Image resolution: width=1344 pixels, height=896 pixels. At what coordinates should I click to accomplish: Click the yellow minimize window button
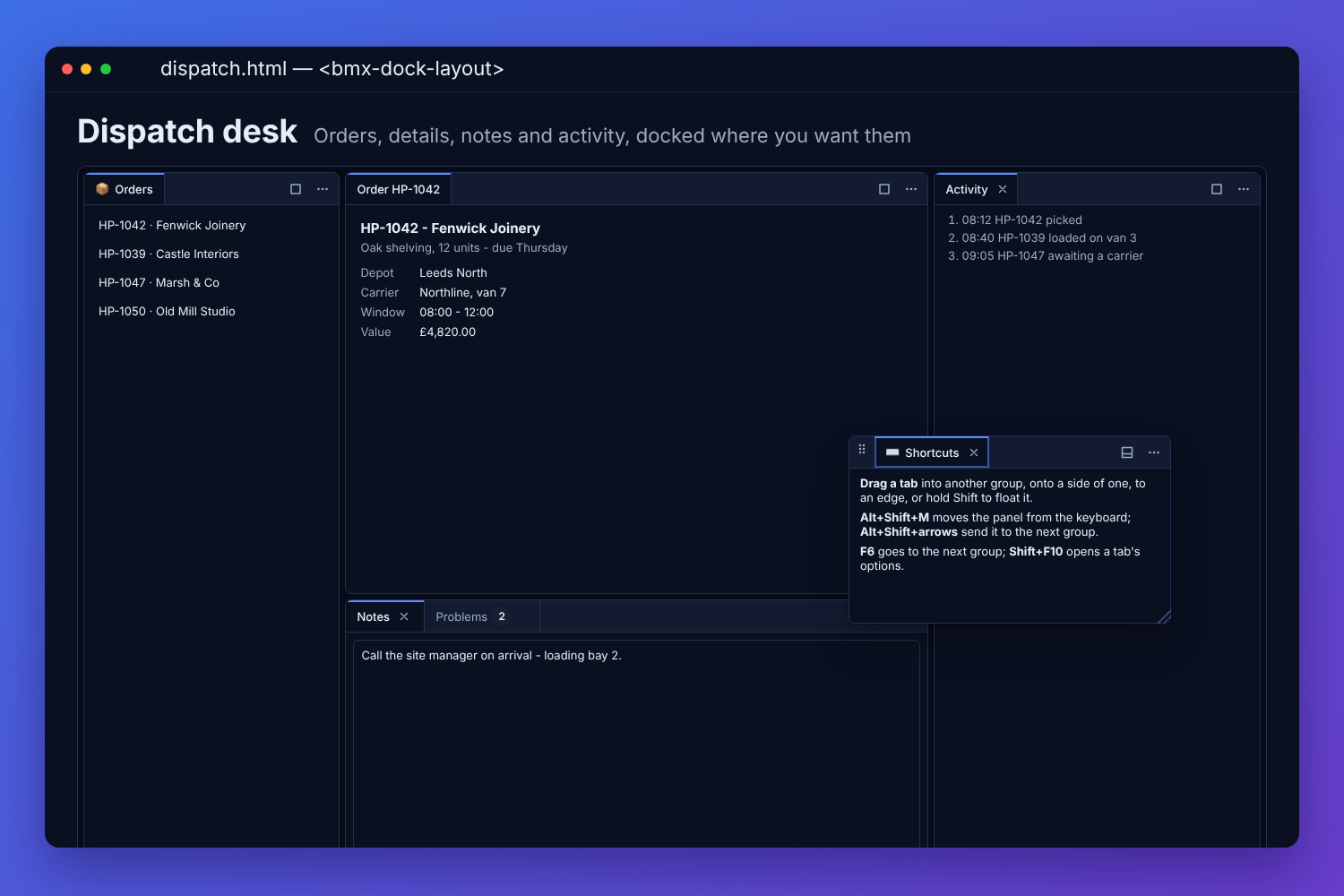point(86,69)
